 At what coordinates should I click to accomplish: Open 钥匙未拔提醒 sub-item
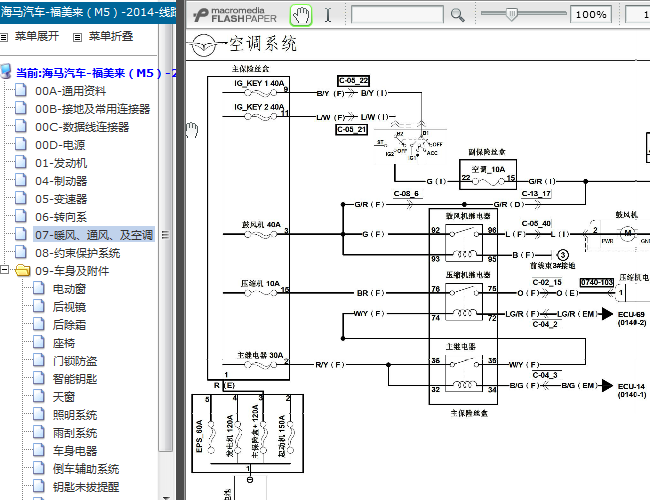pyautogui.click(x=86, y=487)
